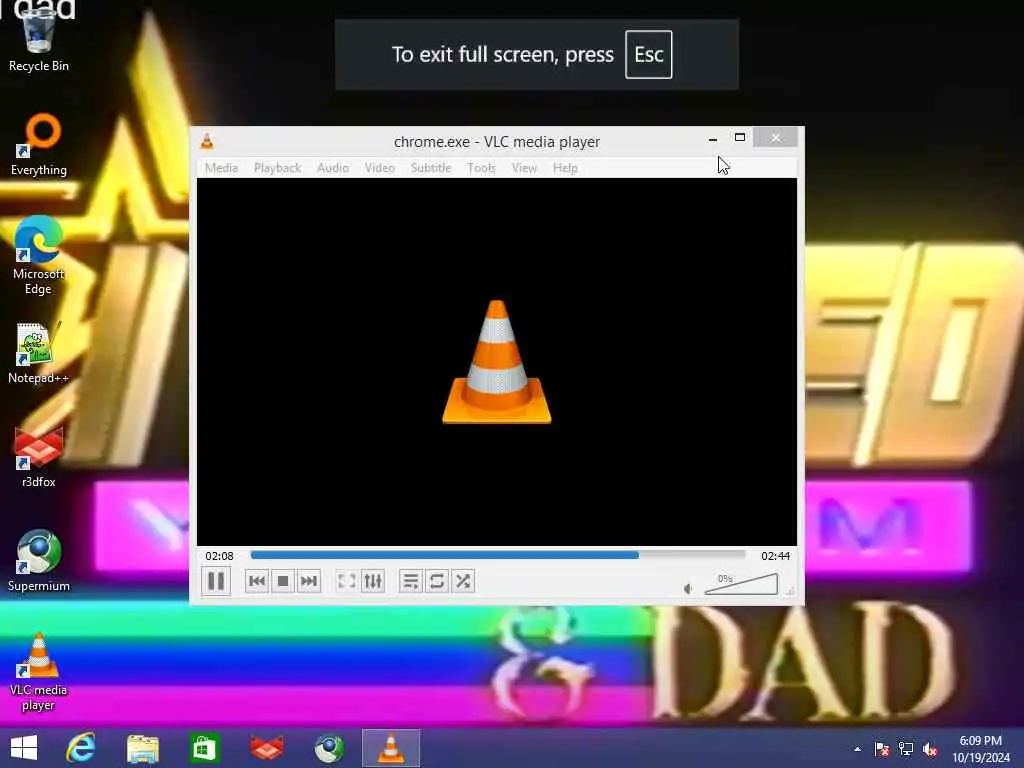Open the taskbar clock and date
This screenshot has width=1024, height=768.
(x=981, y=749)
